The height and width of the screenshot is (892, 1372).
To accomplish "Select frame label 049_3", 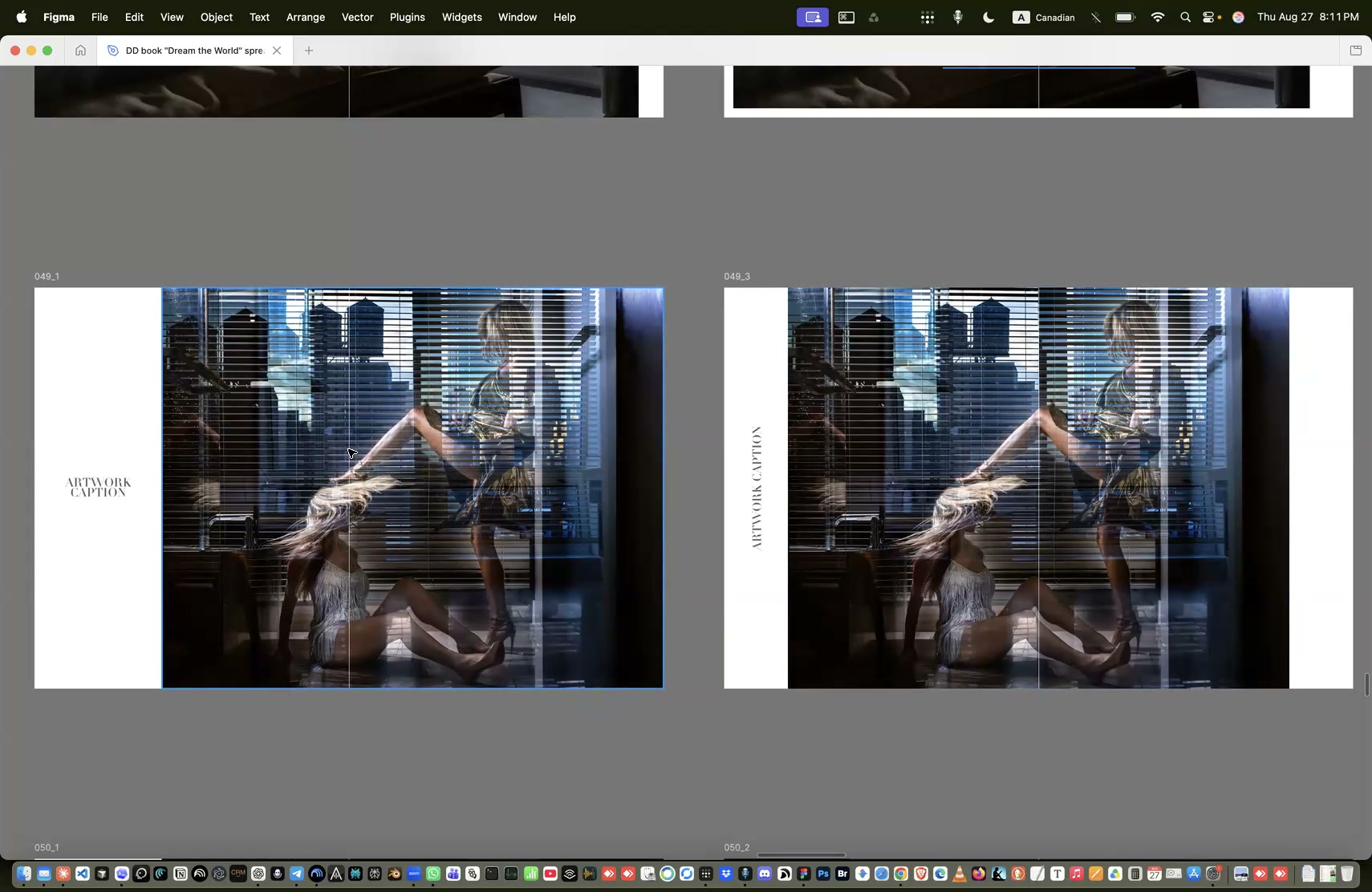I will 737,276.
